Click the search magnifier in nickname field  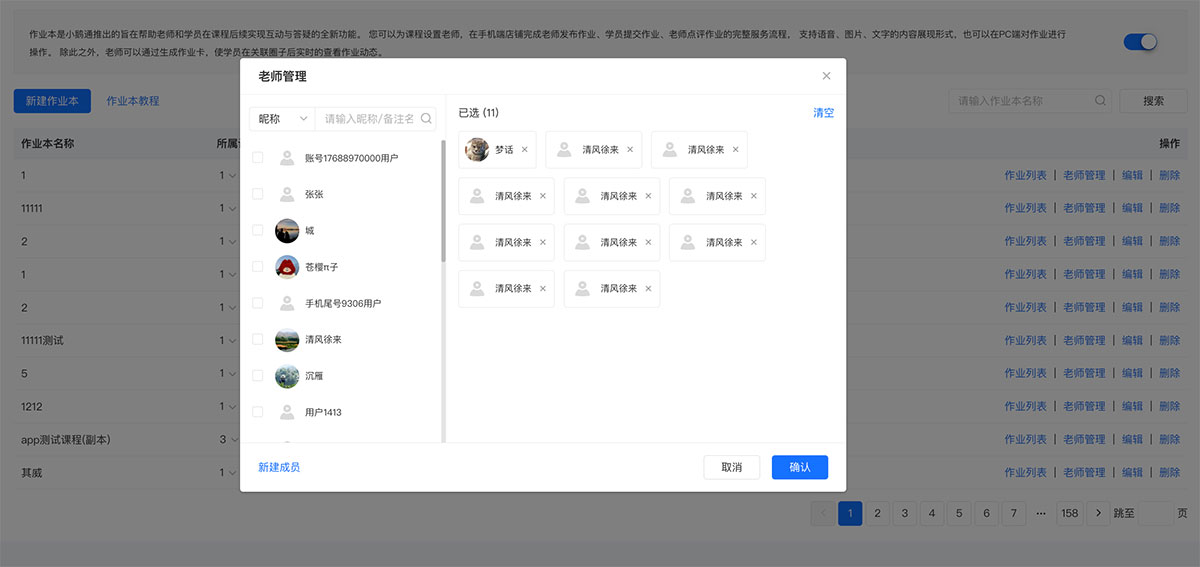426,119
